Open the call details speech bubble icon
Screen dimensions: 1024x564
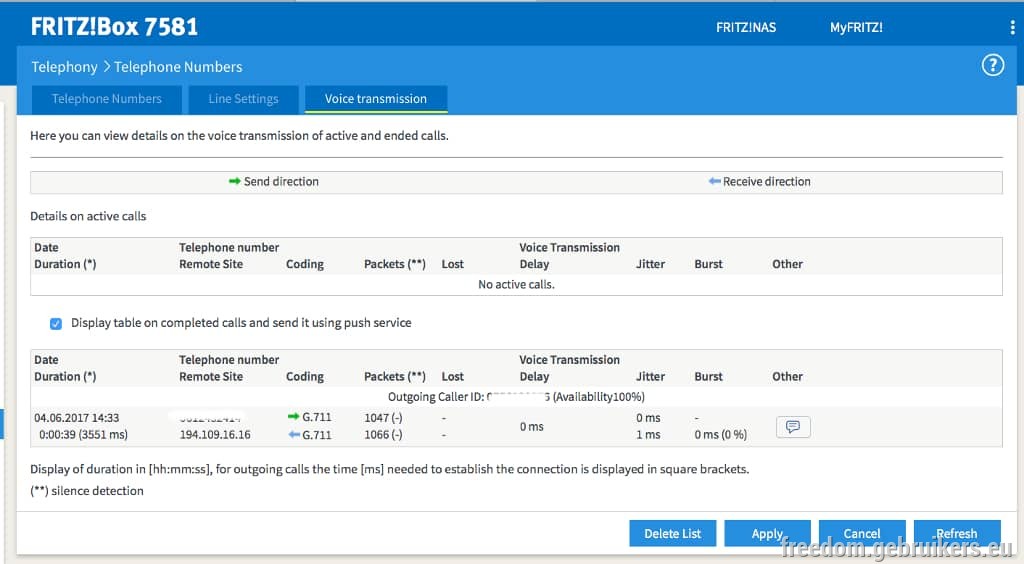pyautogui.click(x=793, y=426)
